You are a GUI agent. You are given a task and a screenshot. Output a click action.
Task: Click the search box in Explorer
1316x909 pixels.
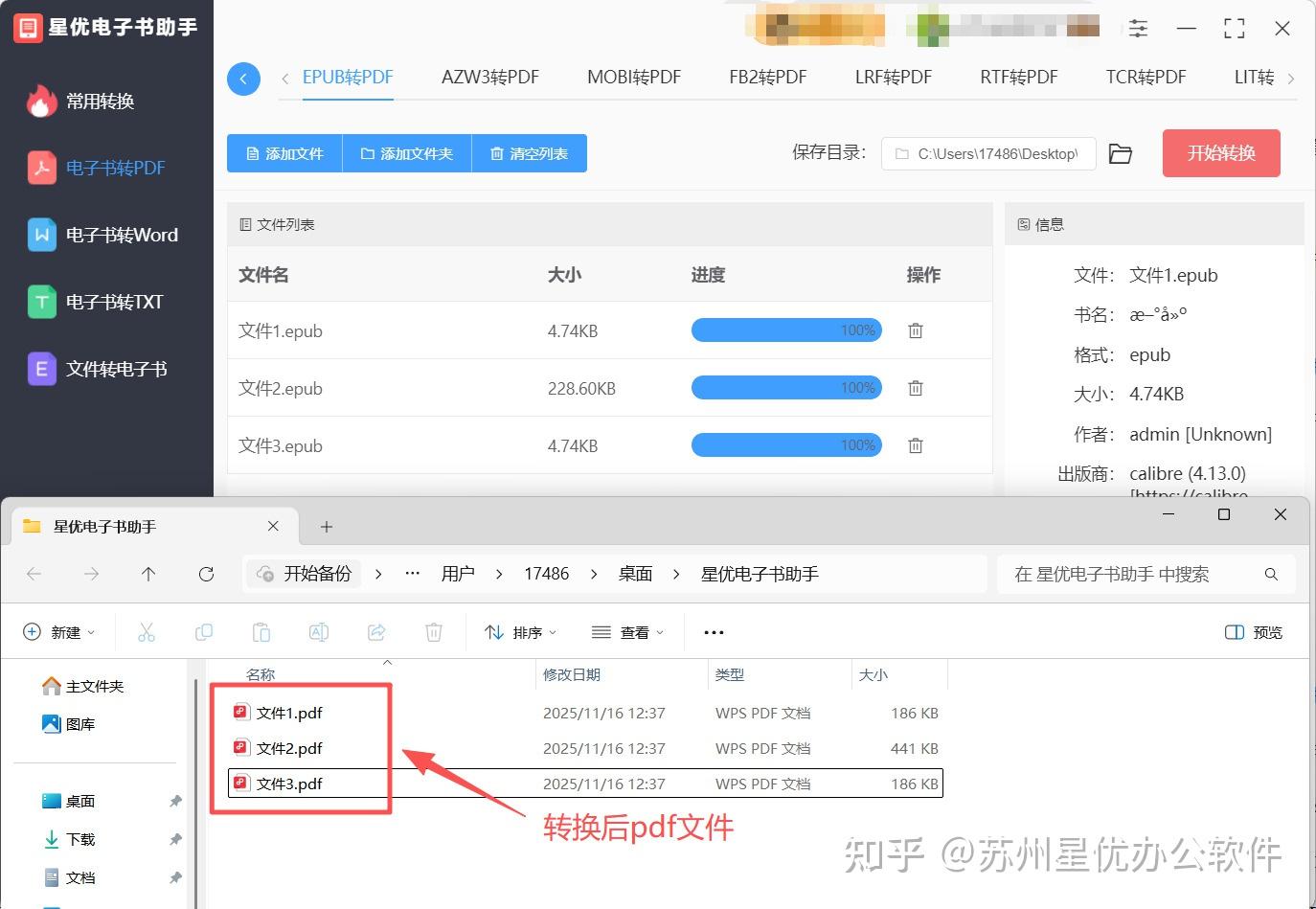point(1145,573)
